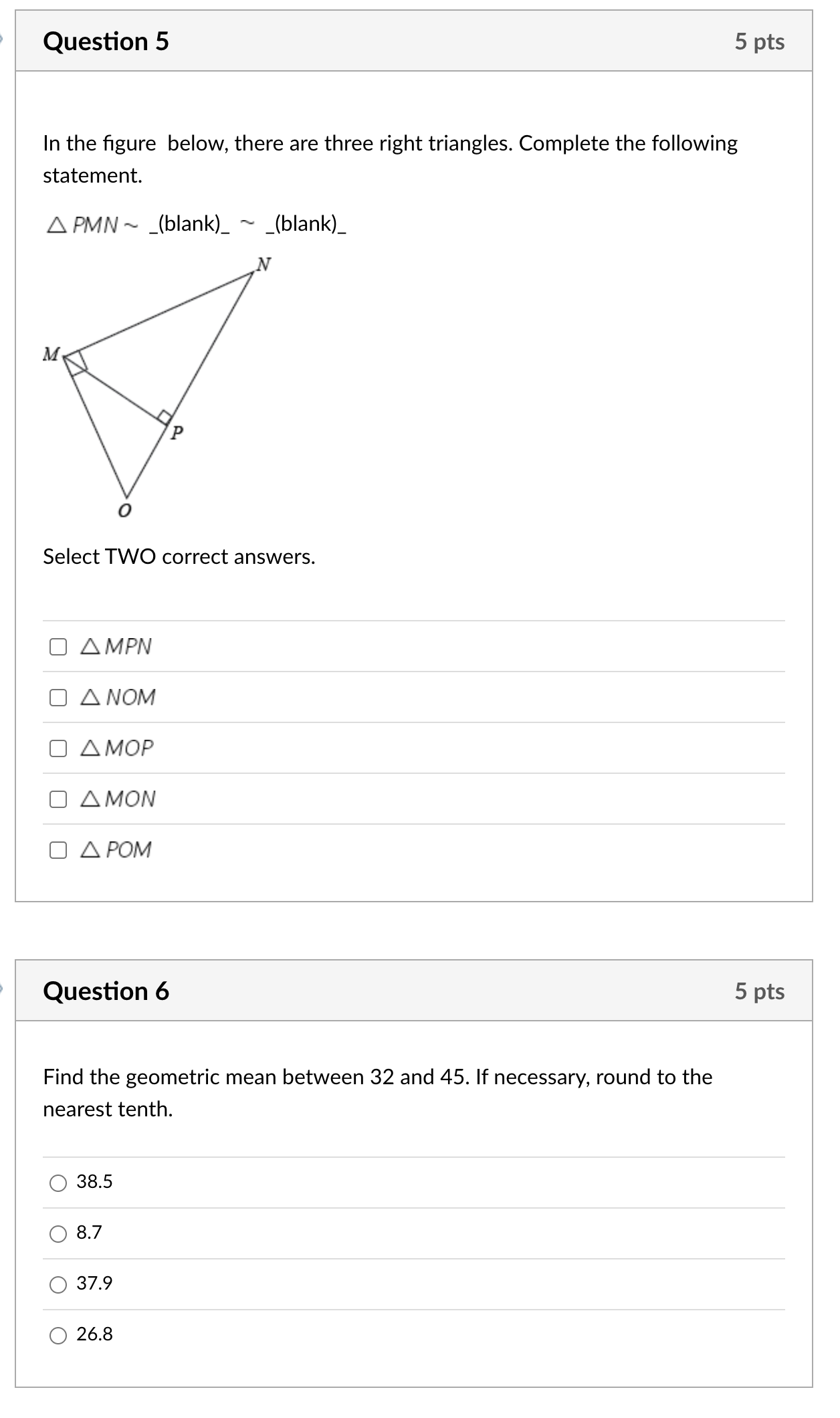Check the ΔNOM answer checkbox
Image resolution: width=840 pixels, height=1418 pixels.
coord(58,698)
